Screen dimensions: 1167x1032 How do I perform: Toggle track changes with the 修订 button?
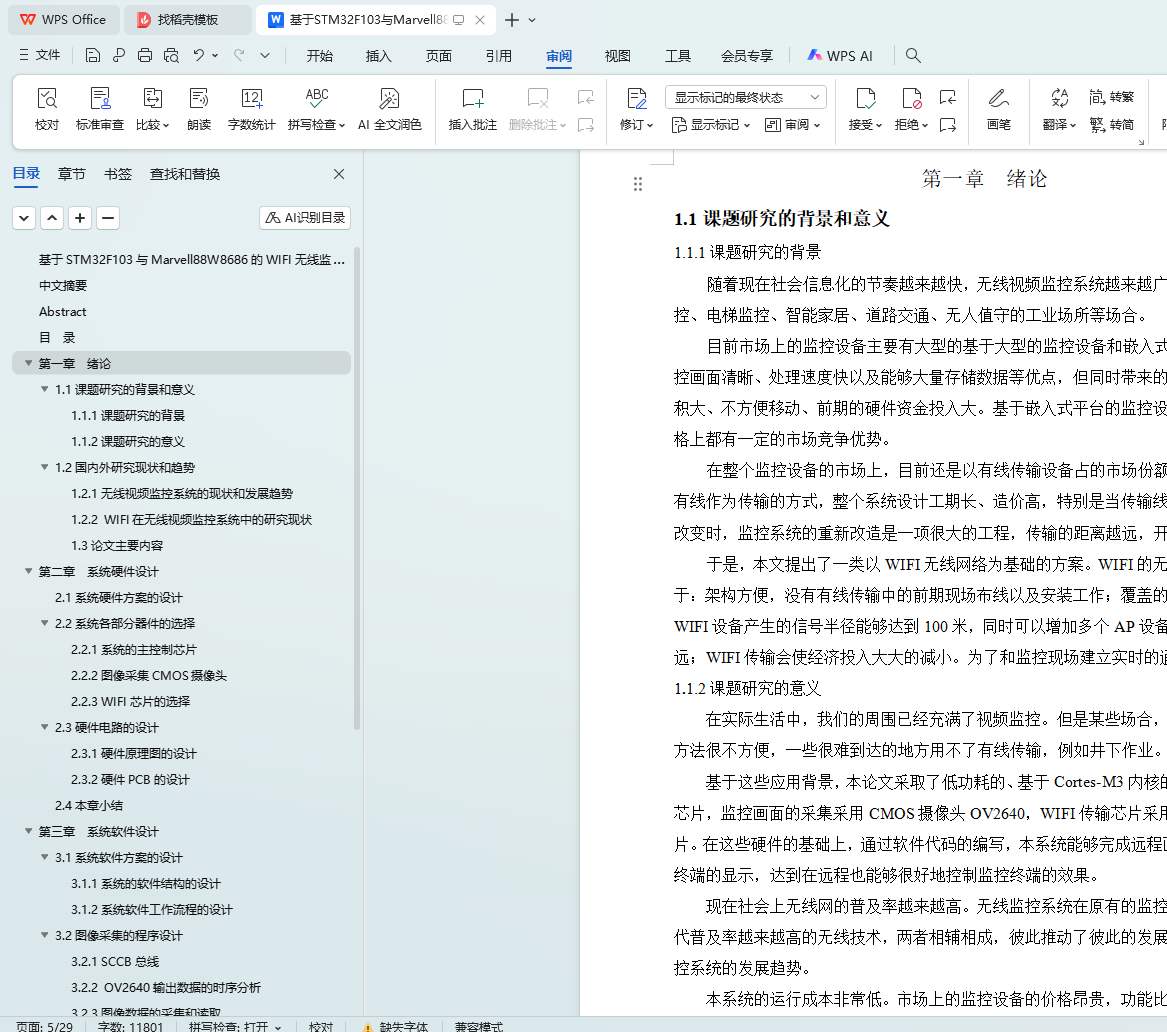click(x=636, y=109)
